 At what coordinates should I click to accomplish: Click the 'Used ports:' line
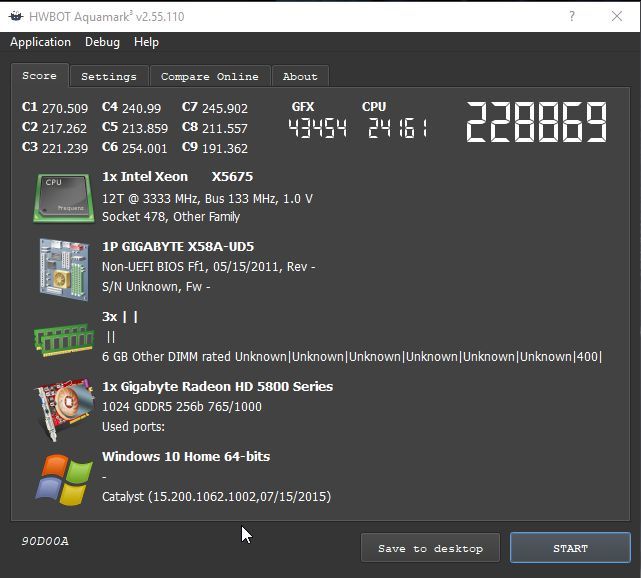[x=133, y=427]
